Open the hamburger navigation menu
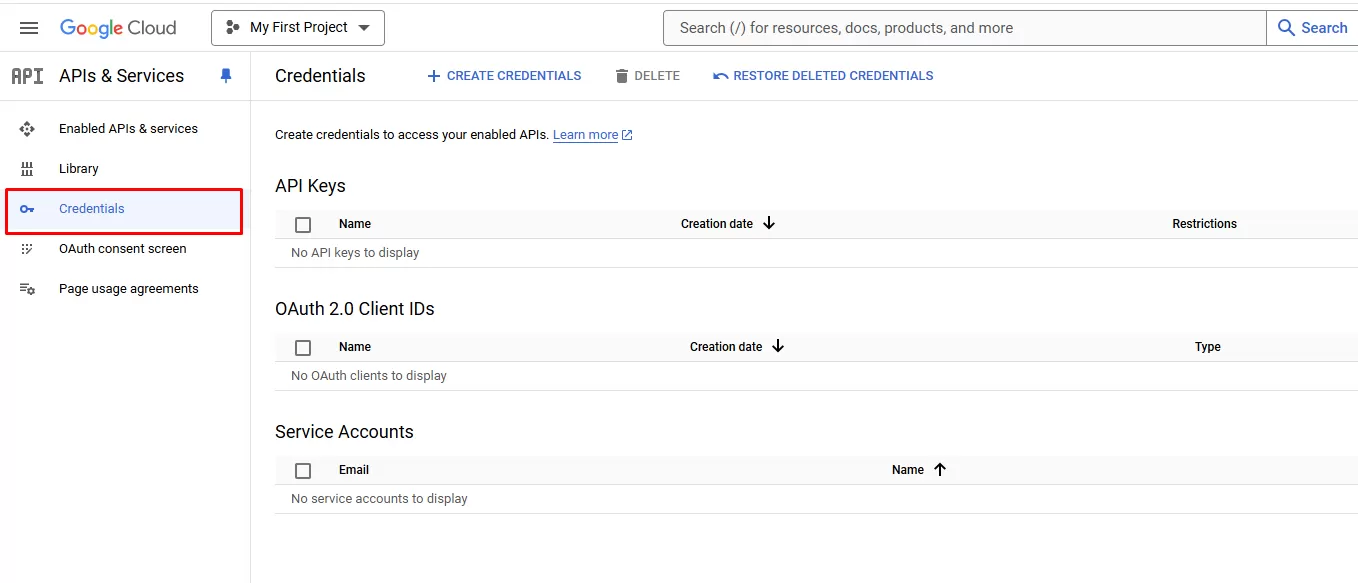This screenshot has height=583, width=1358. (x=29, y=28)
